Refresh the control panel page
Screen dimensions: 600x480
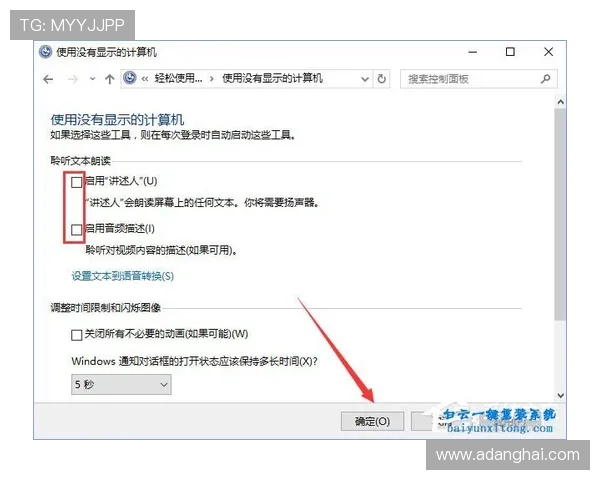382,79
